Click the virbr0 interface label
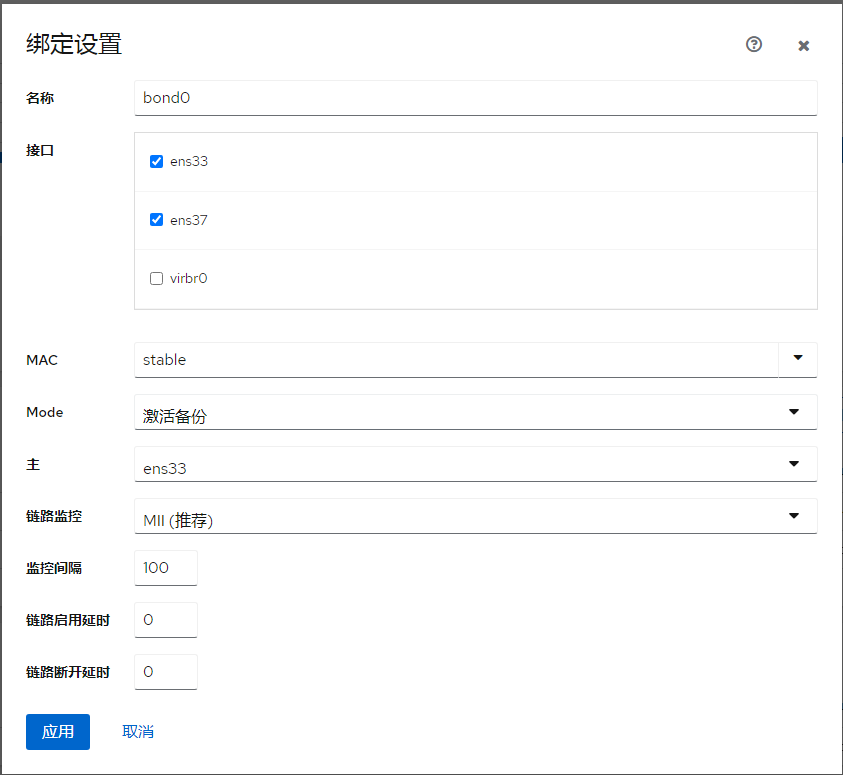Screen dimensions: 843x775 (189, 278)
